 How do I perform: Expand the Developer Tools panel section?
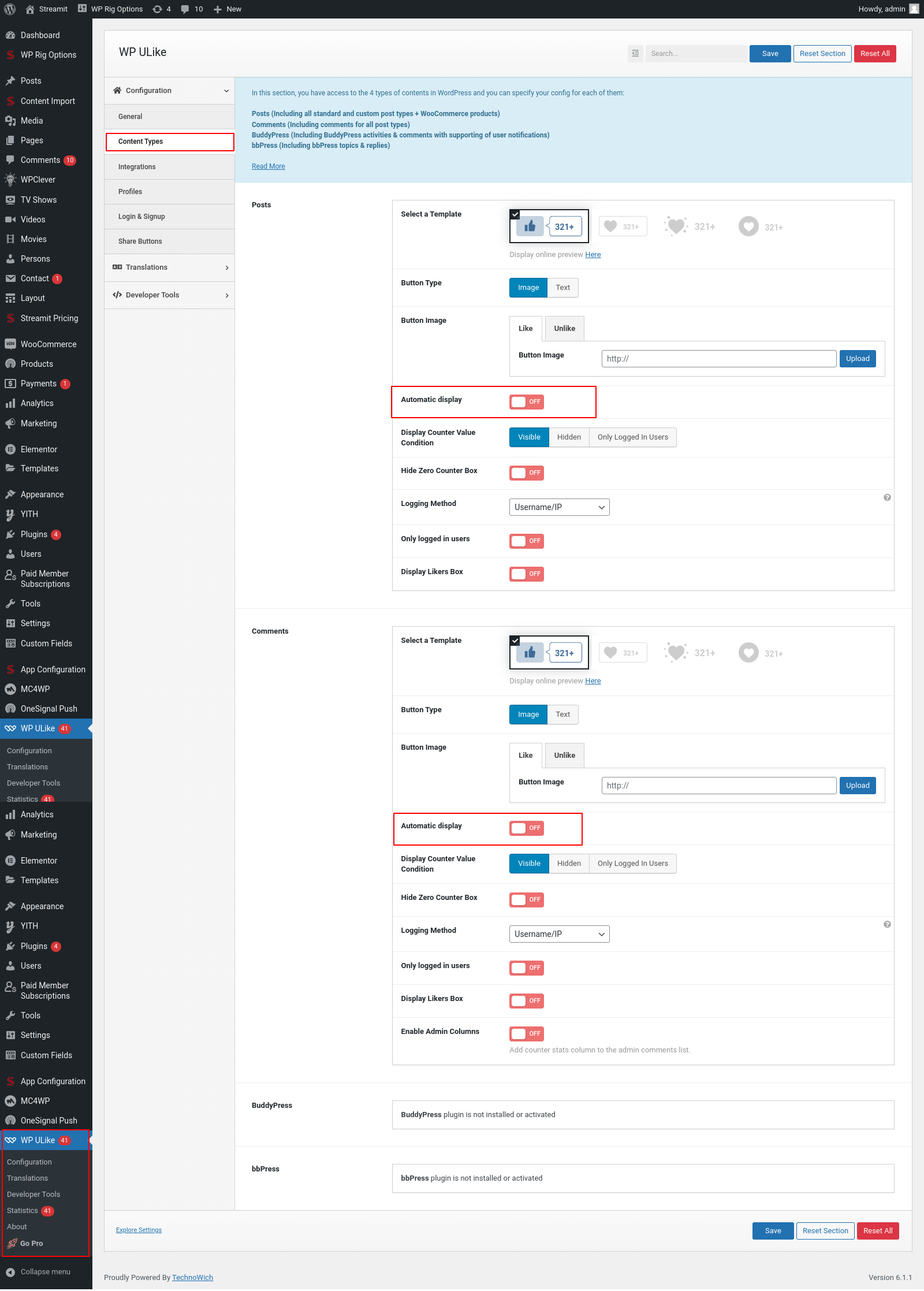pyautogui.click(x=169, y=295)
